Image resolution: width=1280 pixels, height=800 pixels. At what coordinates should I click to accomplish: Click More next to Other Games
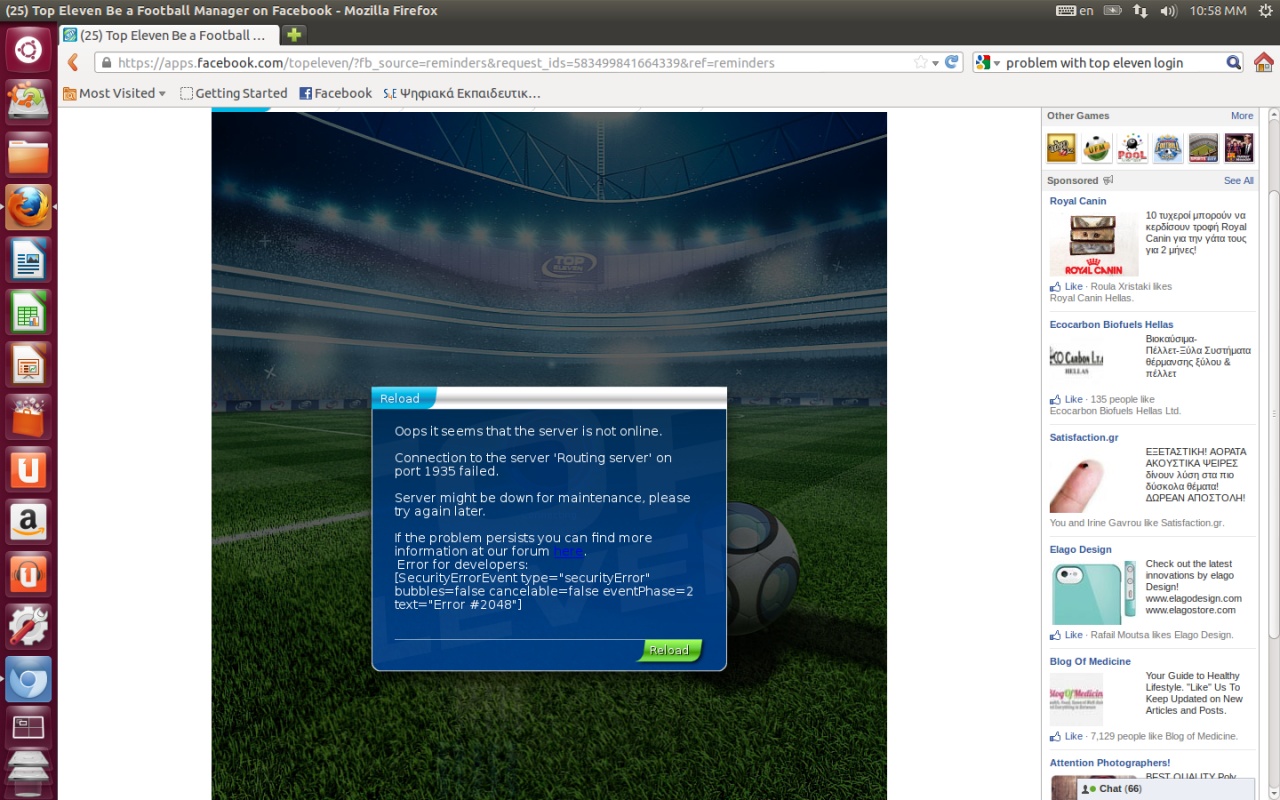coord(1242,116)
